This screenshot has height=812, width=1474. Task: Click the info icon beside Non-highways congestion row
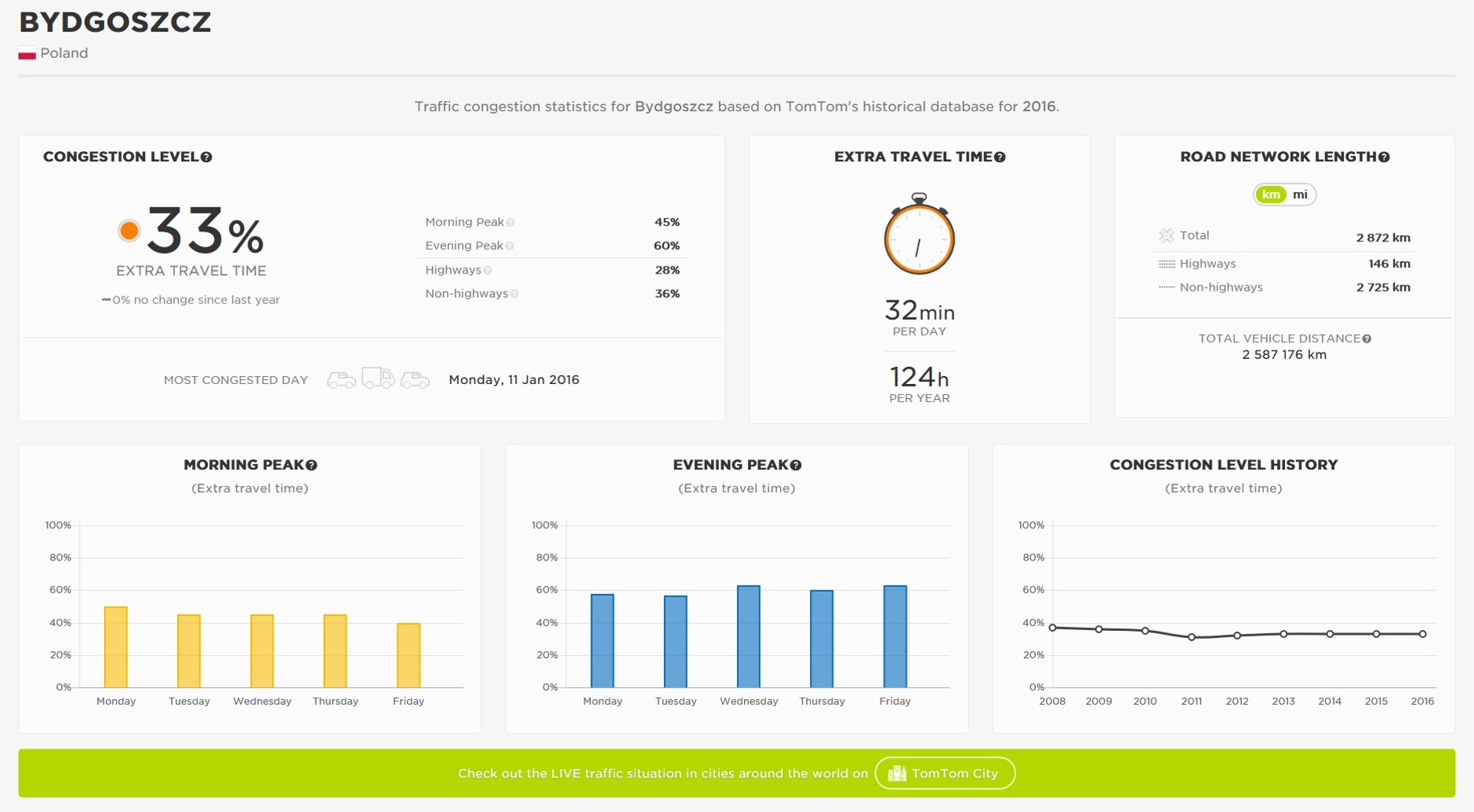514,294
